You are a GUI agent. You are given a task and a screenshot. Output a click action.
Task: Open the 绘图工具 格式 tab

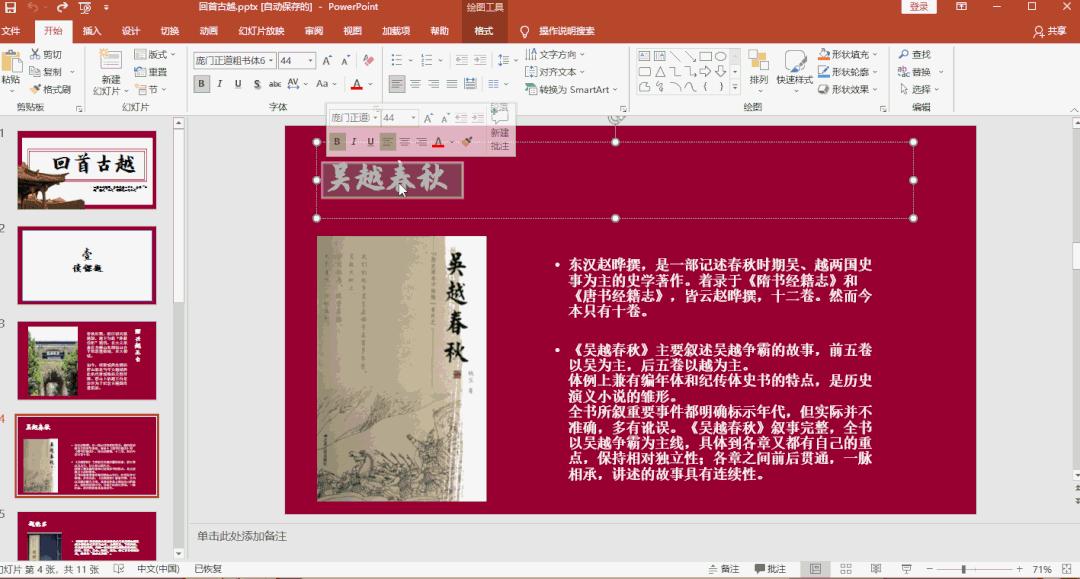[x=484, y=30]
